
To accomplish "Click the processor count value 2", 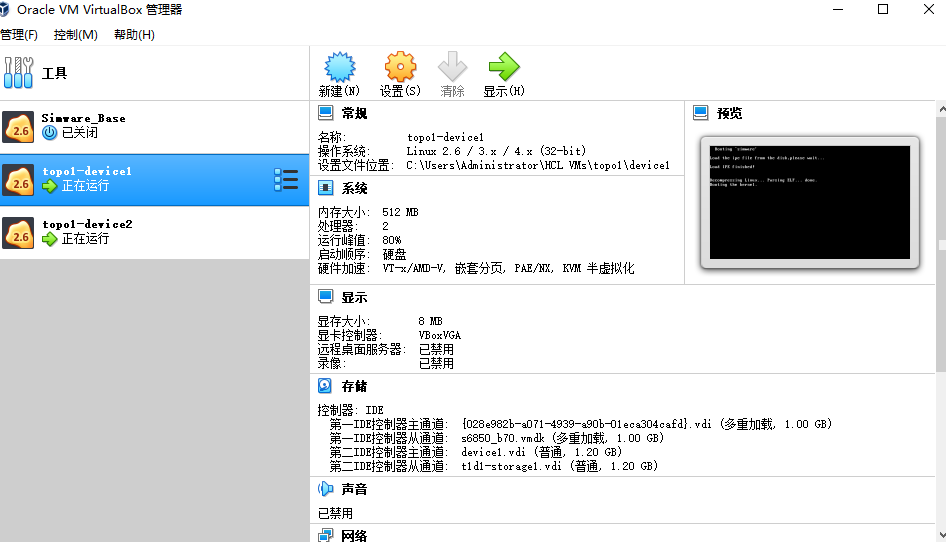I will (x=386, y=226).
